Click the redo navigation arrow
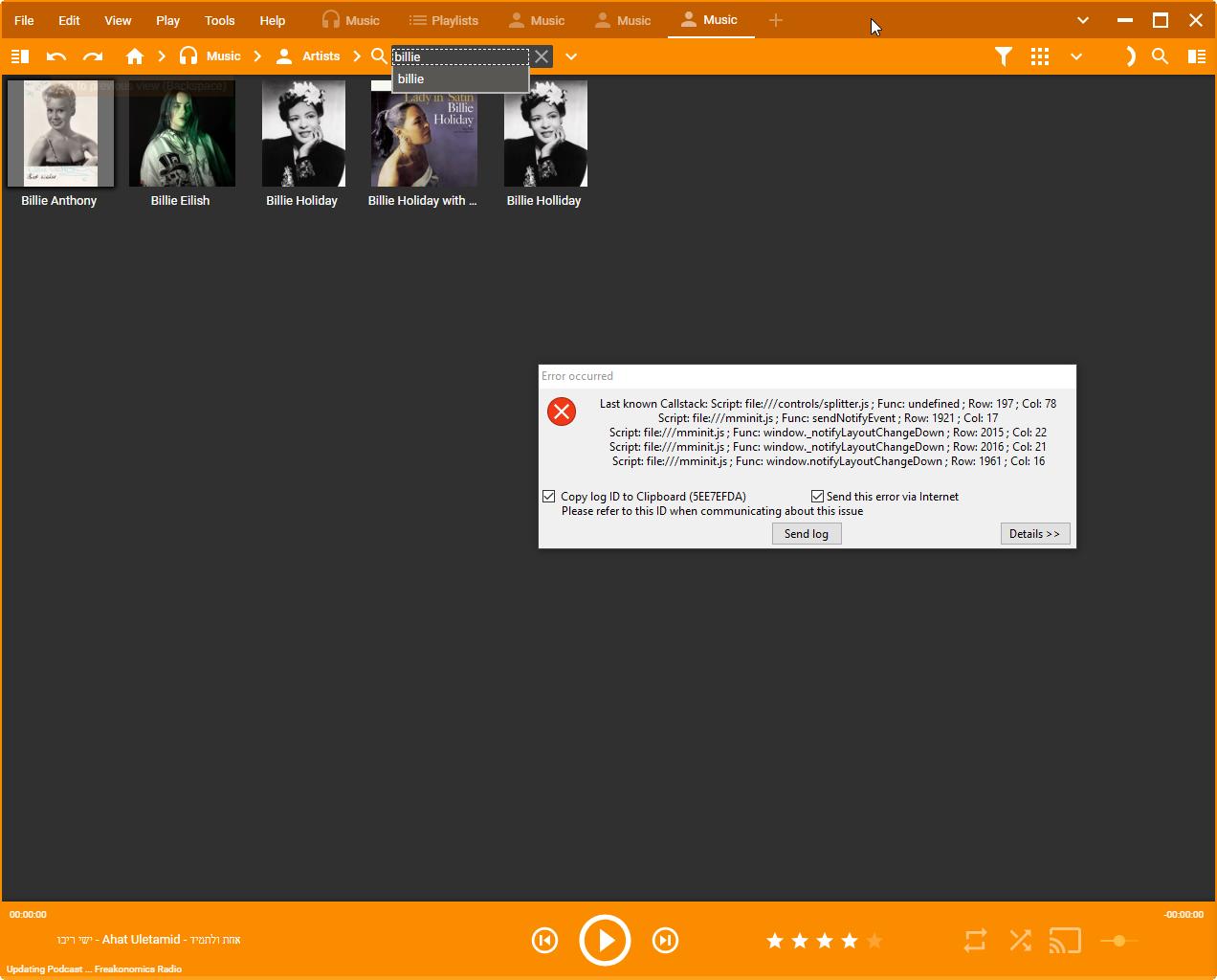1217x980 pixels. click(x=93, y=56)
